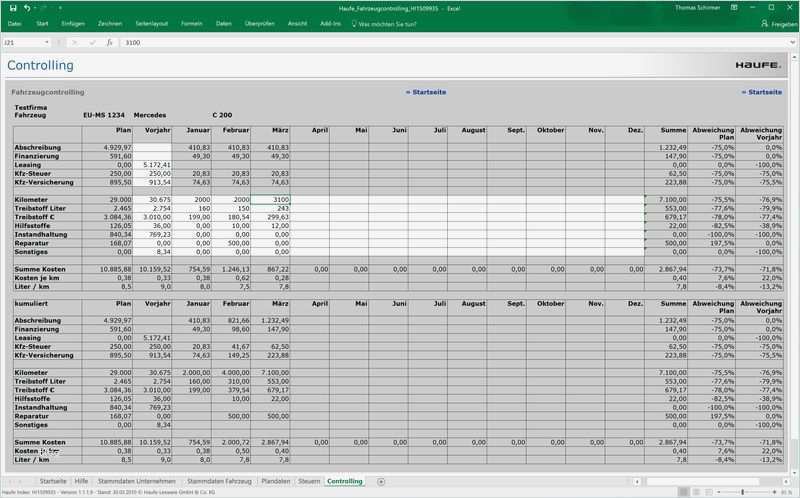Select Plan Abschreibung cell 4.929,97 in top table
Screen dimensions: 800x498
[107, 147]
